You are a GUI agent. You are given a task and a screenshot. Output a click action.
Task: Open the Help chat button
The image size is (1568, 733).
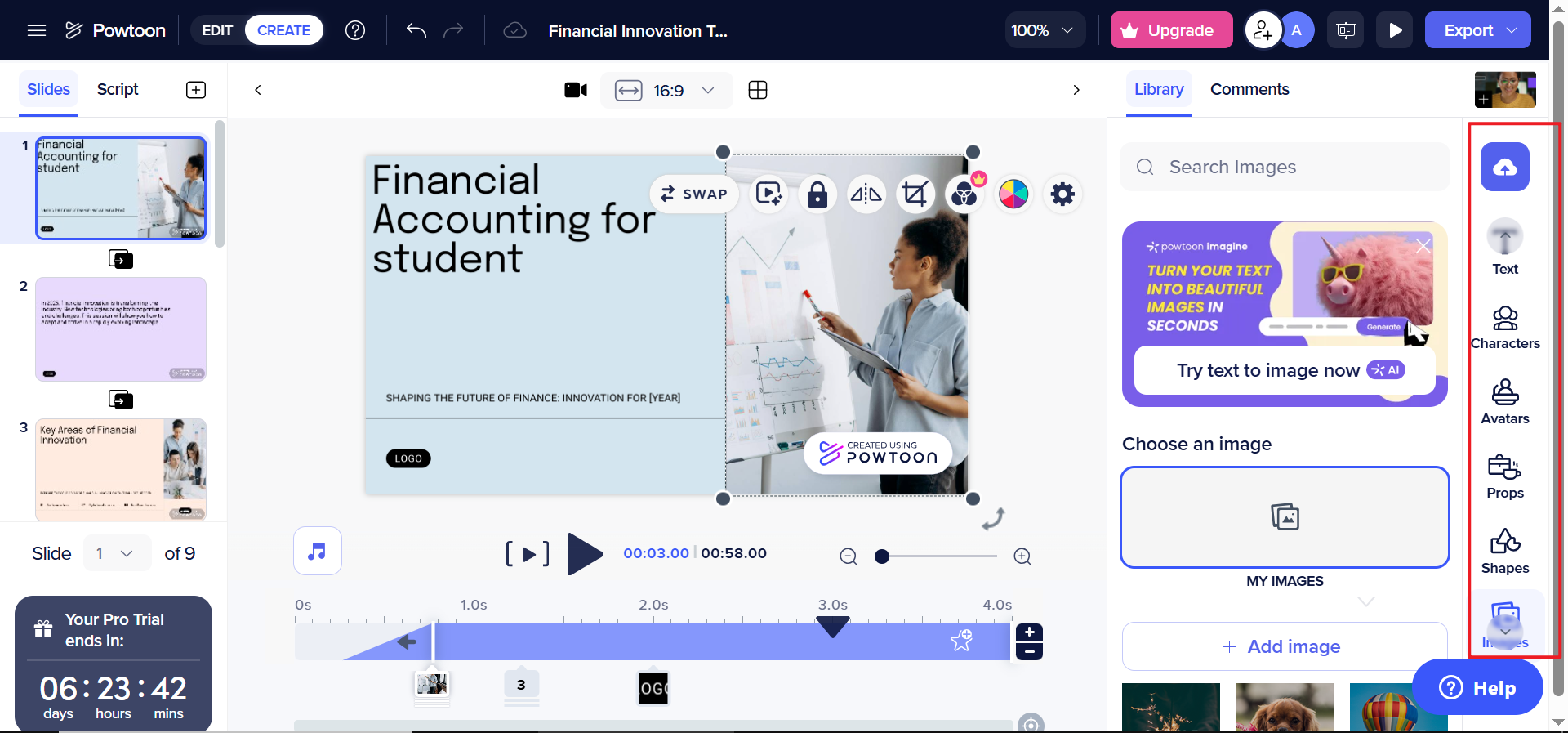coord(1477,687)
